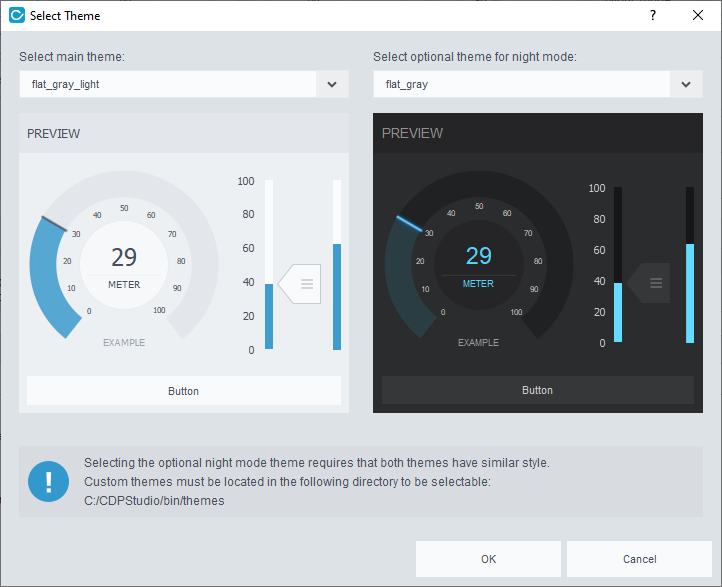Click the light theme gauge needle
This screenshot has width=722, height=587.
(x=54, y=224)
